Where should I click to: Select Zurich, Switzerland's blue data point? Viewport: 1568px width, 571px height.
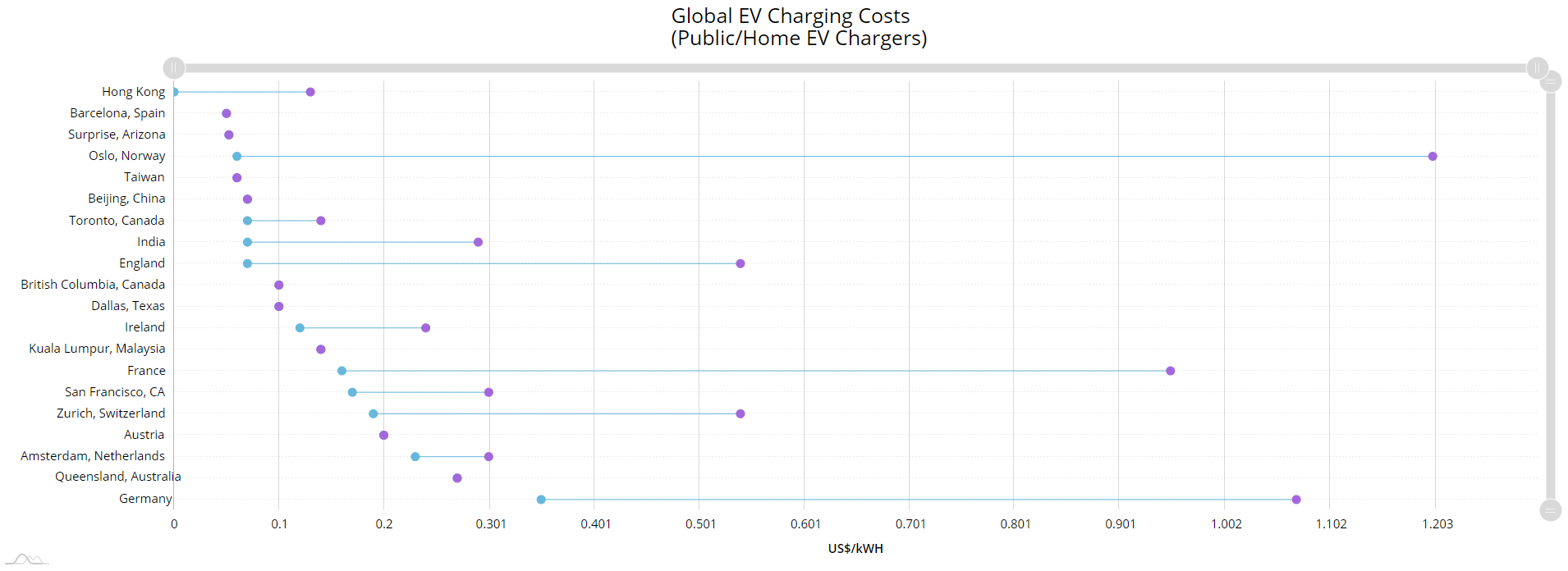click(374, 413)
